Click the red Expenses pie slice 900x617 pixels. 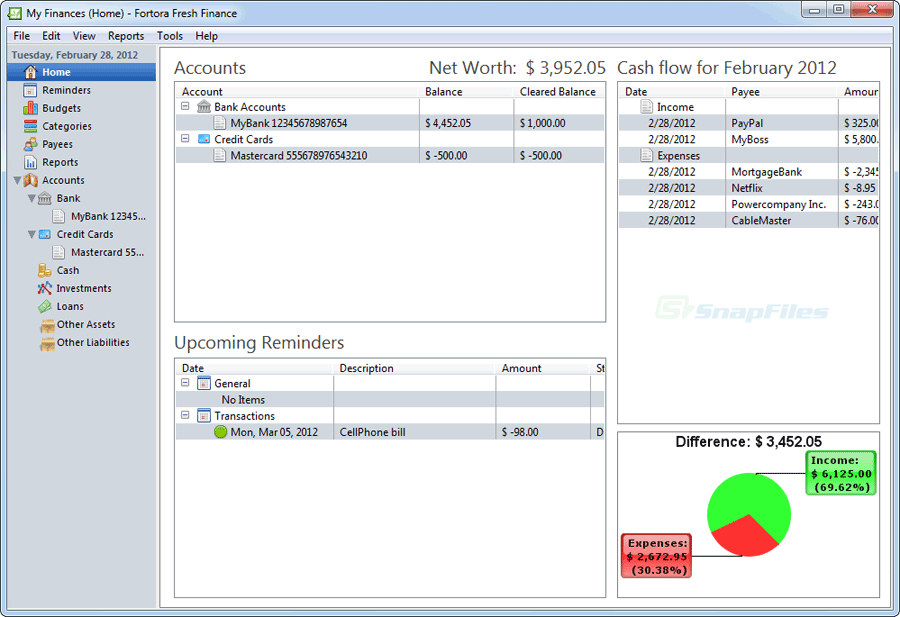point(745,537)
